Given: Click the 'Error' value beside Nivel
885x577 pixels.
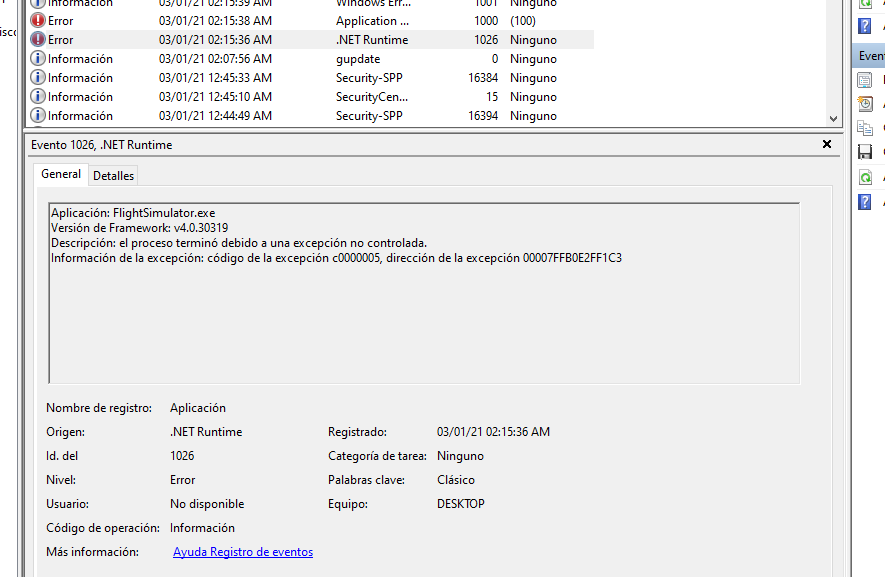Looking at the screenshot, I should click(182, 479).
